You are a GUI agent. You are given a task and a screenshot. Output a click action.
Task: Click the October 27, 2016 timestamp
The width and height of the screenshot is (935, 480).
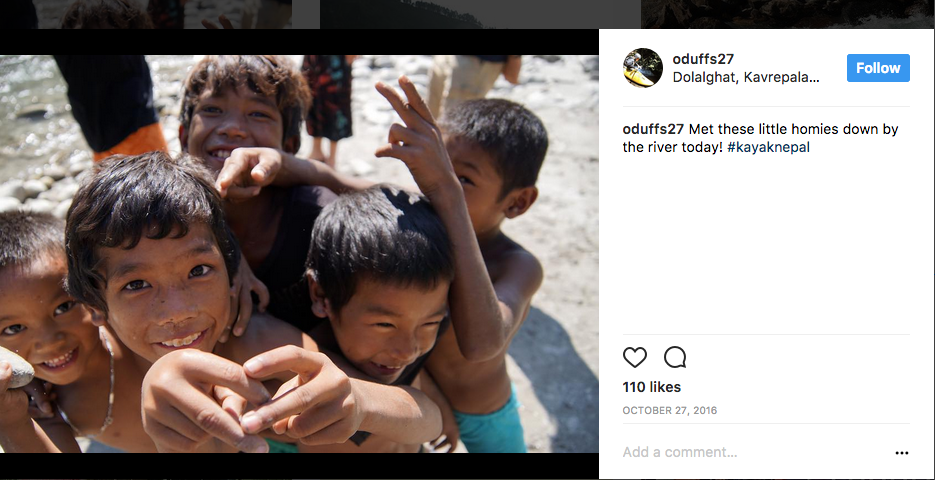(669, 411)
